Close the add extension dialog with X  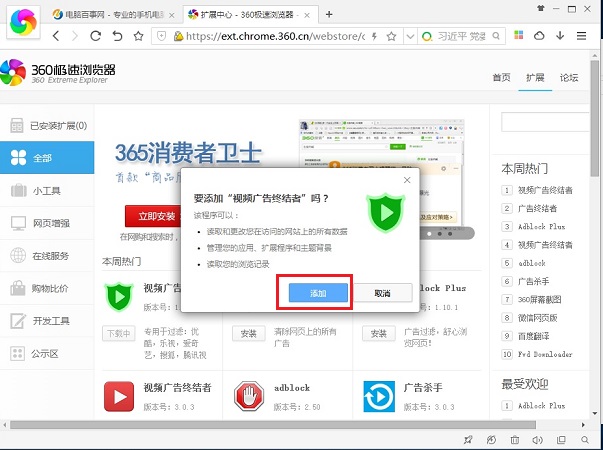point(407,180)
